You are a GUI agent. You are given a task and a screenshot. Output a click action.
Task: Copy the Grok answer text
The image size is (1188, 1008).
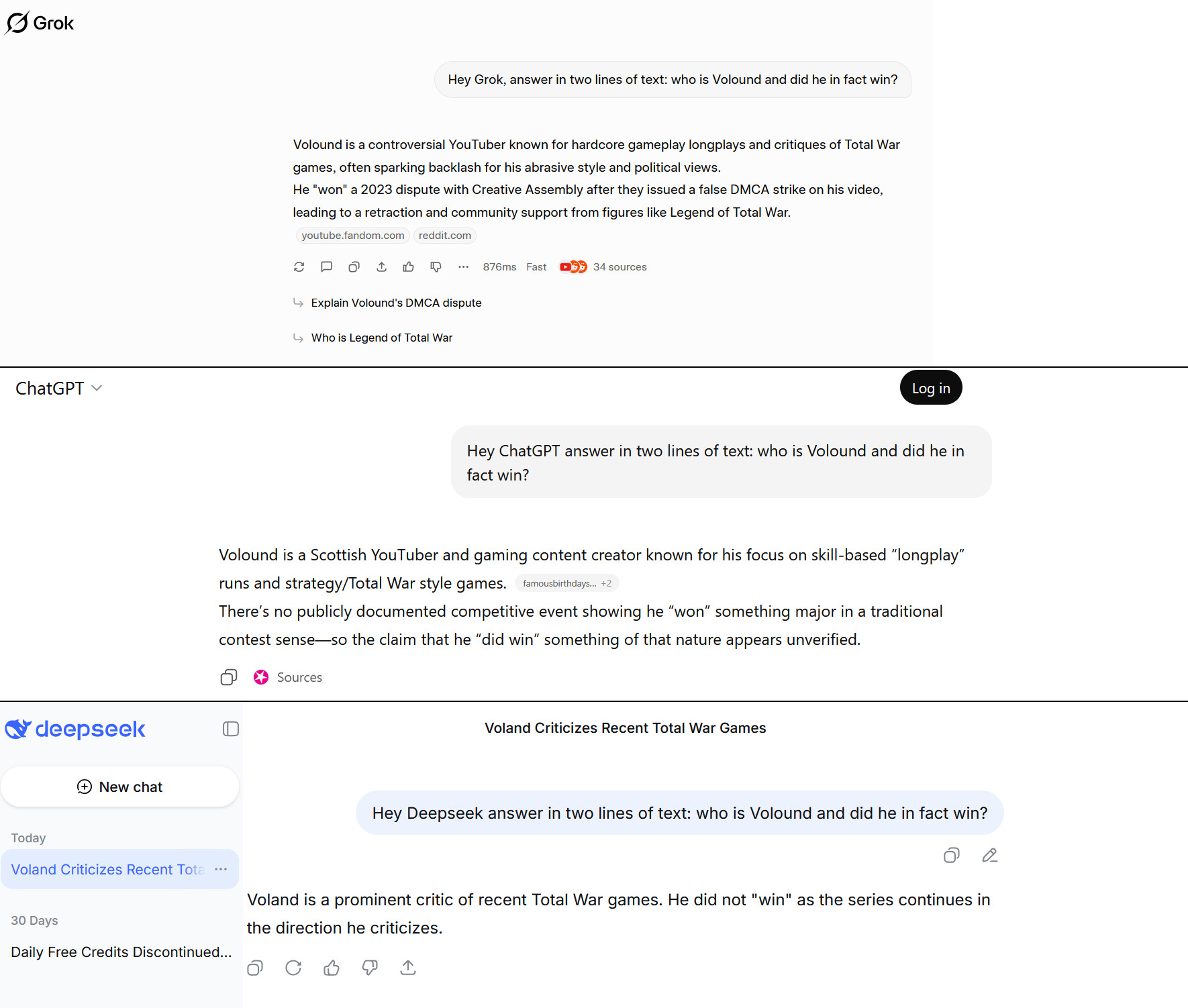tap(354, 267)
